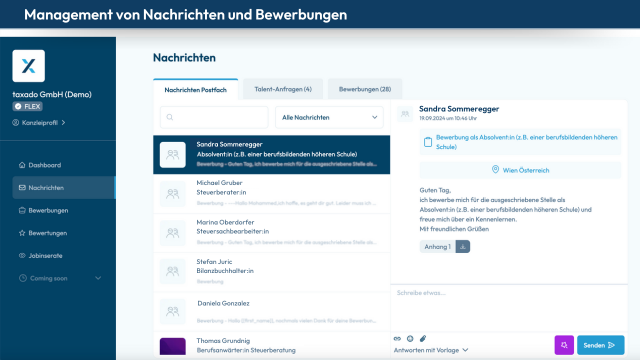
Task: Open Daniela Gonzalez's message
Action: pos(271,311)
